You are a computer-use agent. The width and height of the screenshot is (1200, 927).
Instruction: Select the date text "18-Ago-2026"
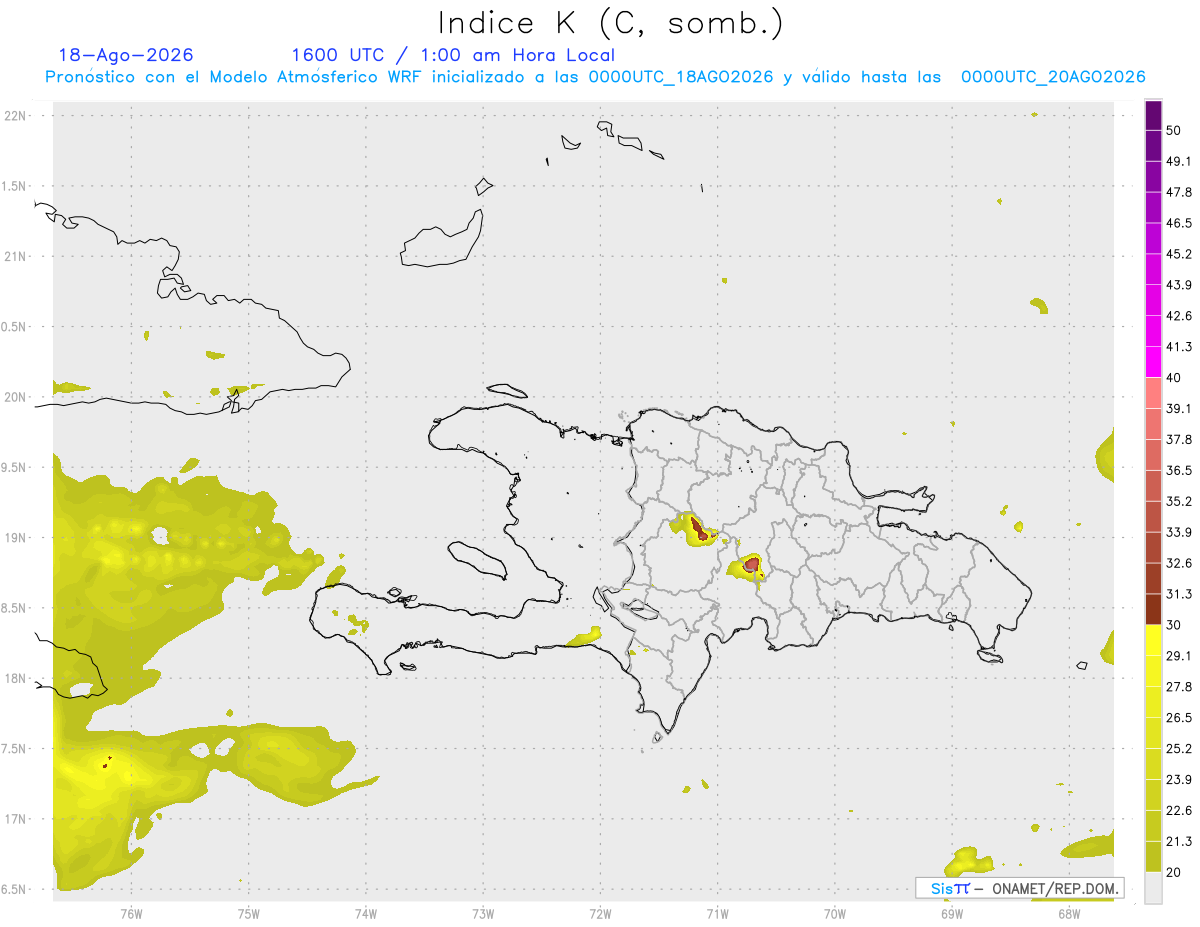pyautogui.click(x=126, y=55)
